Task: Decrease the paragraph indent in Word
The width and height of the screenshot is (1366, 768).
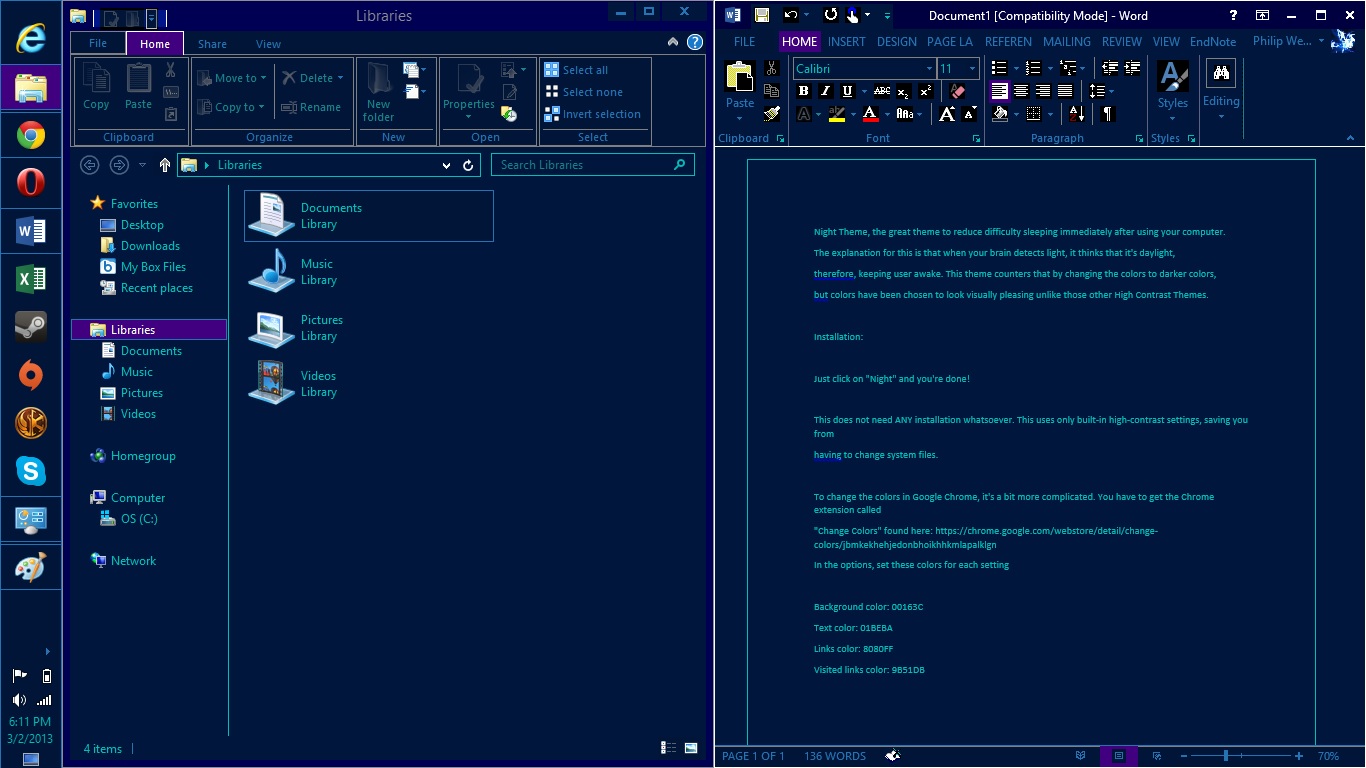Action: [1110, 68]
